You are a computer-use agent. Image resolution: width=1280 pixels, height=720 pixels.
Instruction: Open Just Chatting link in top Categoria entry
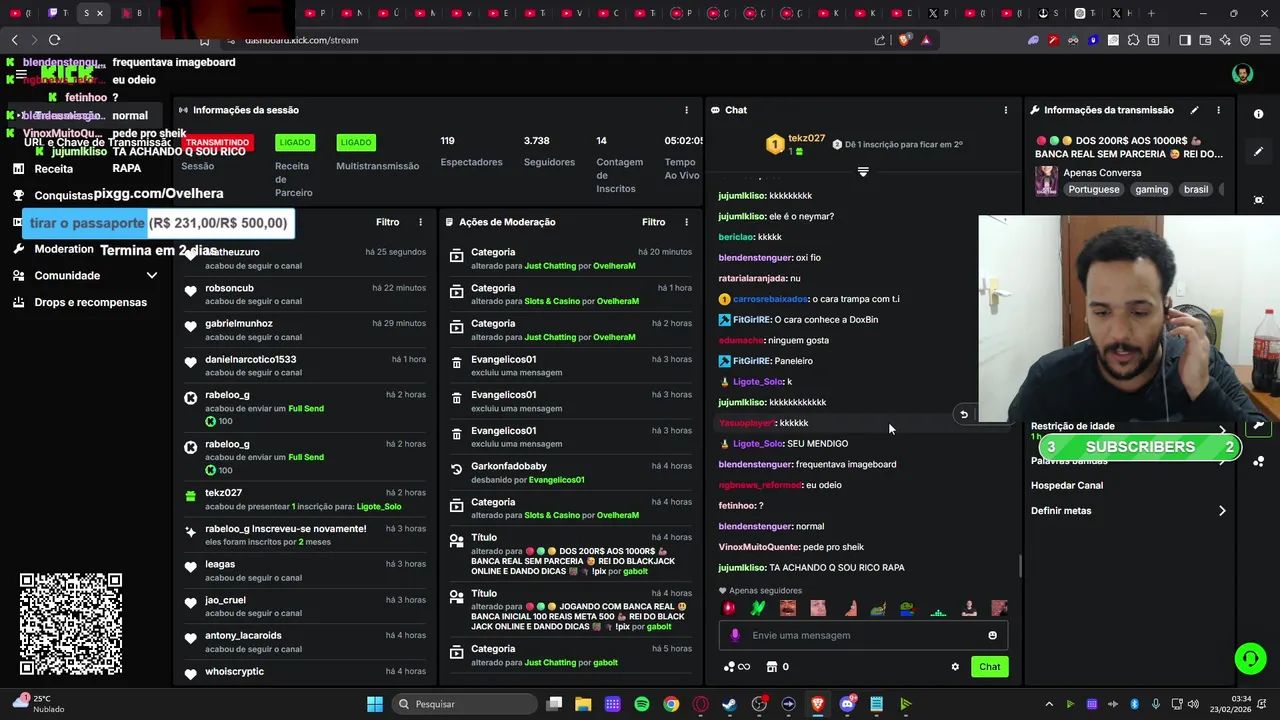pos(550,266)
